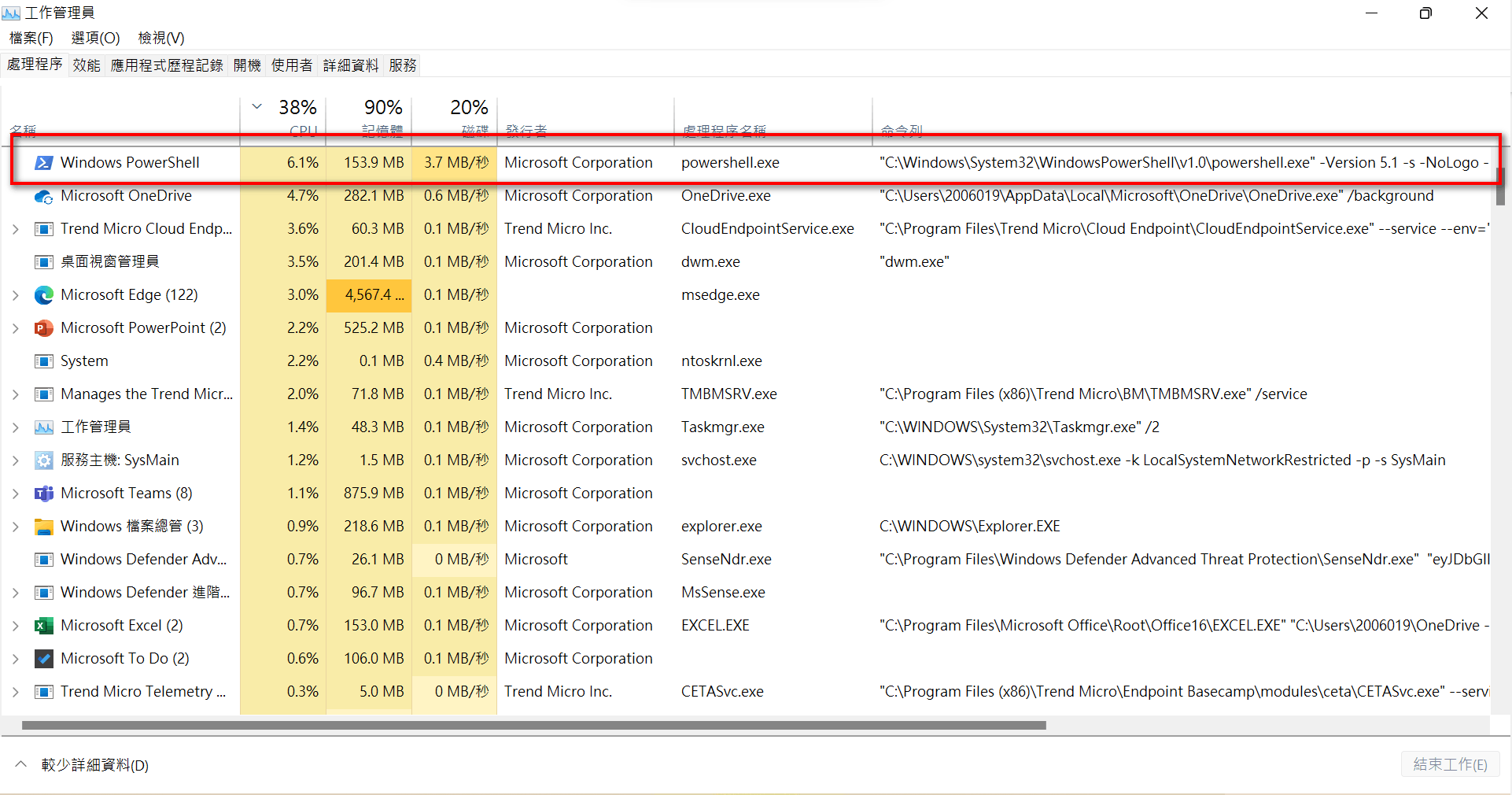
Task: Click the Microsoft OneDrive cloud icon
Action: [44, 196]
